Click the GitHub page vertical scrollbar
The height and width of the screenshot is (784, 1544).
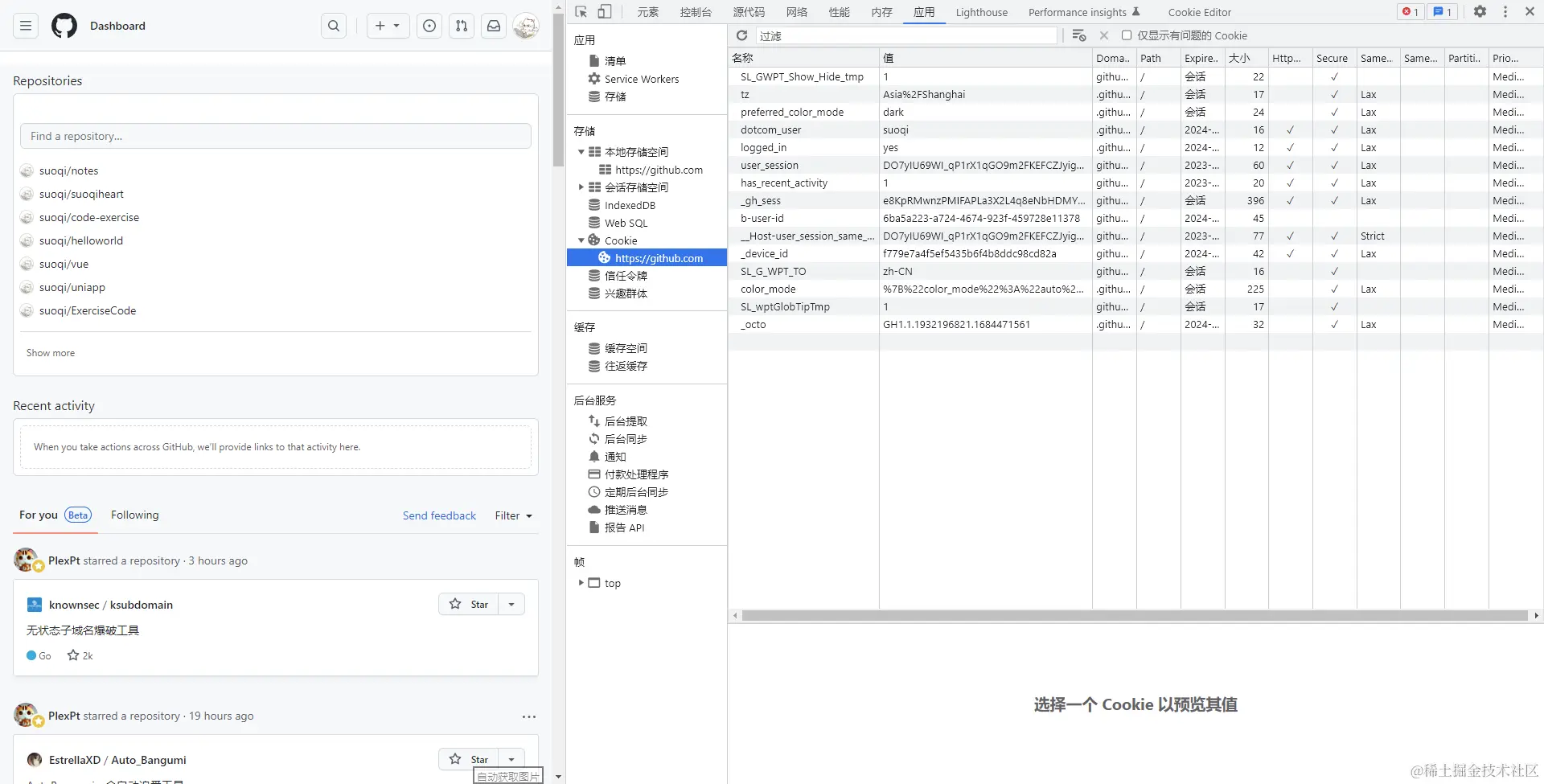(558, 88)
